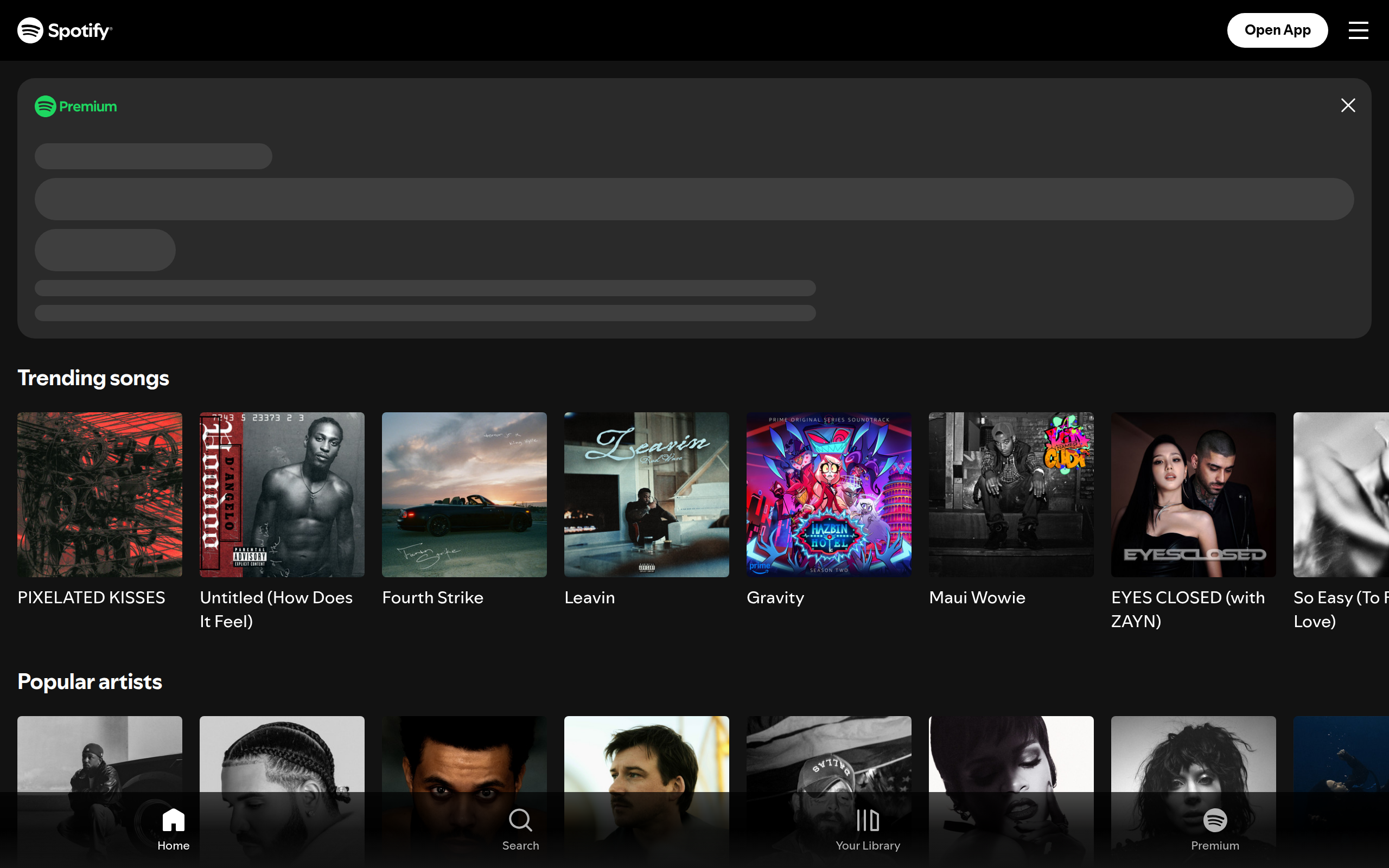Open the Trending songs section heading
This screenshot has width=1389, height=868.
[93, 378]
